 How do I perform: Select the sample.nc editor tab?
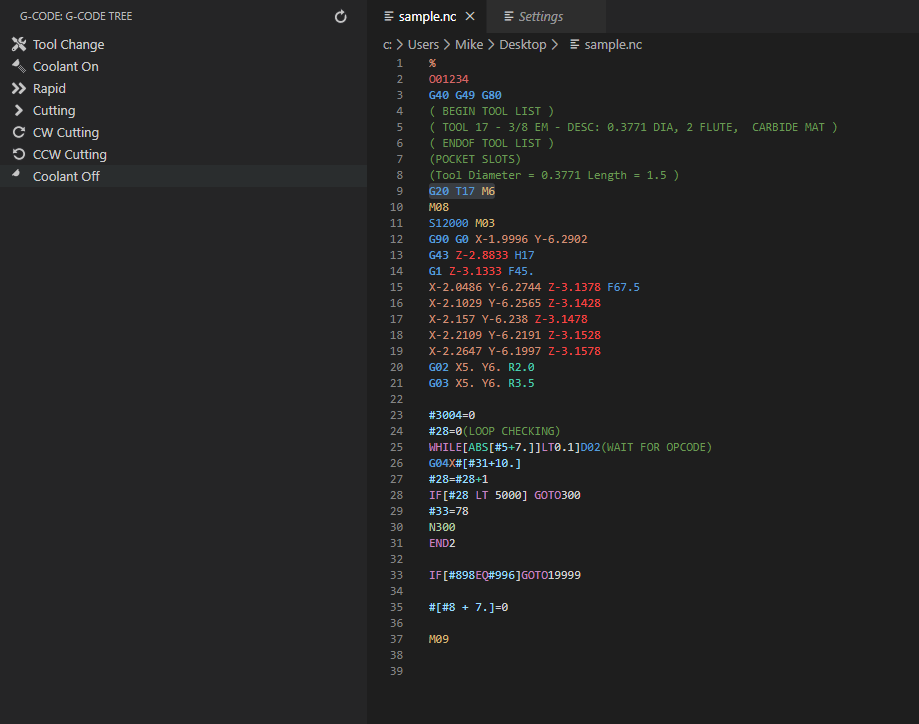click(x=427, y=17)
